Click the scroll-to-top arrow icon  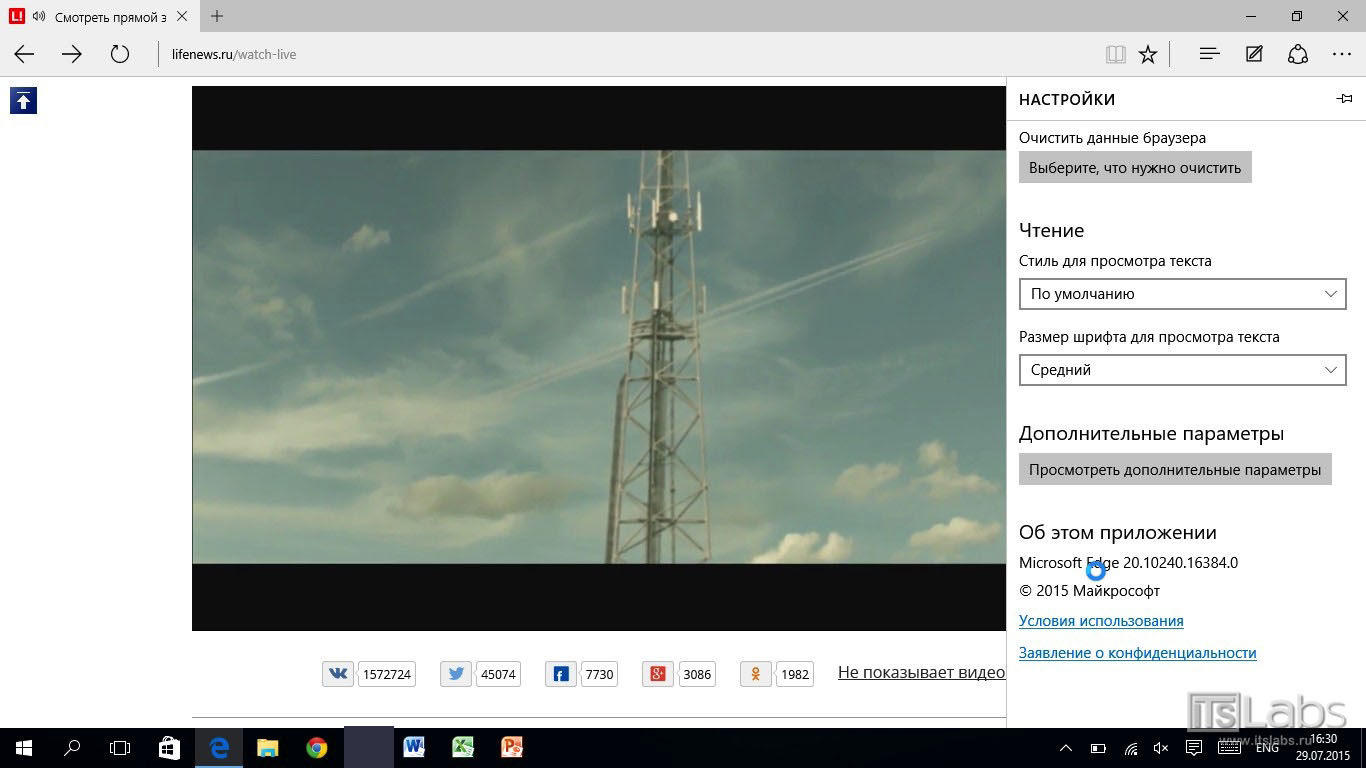click(x=23, y=100)
